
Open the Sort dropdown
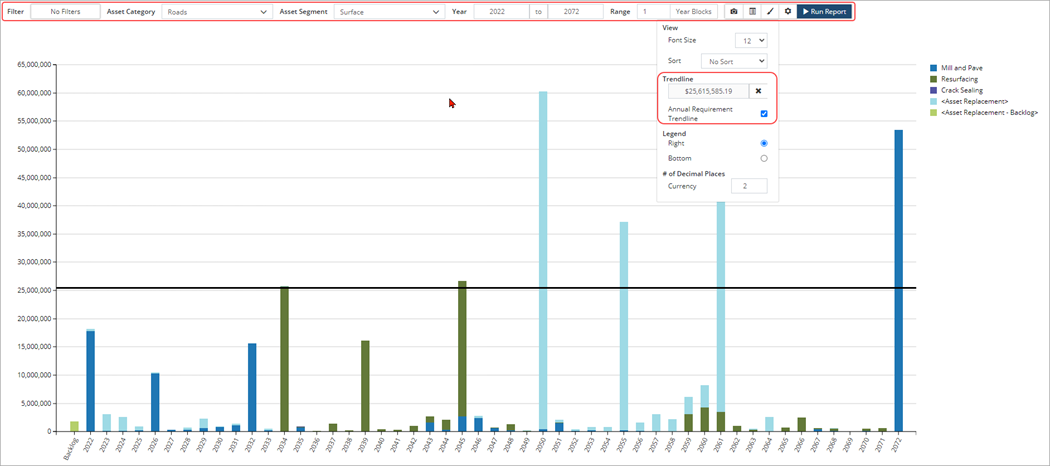733,61
